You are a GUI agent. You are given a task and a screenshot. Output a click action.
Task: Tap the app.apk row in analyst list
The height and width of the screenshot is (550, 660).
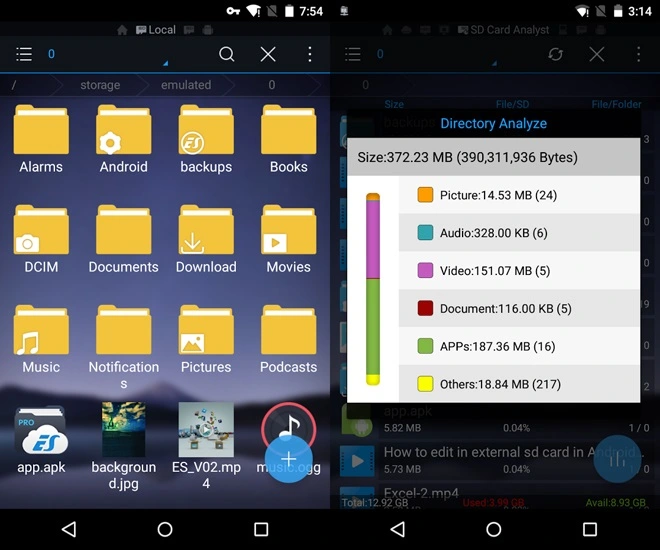click(x=495, y=419)
